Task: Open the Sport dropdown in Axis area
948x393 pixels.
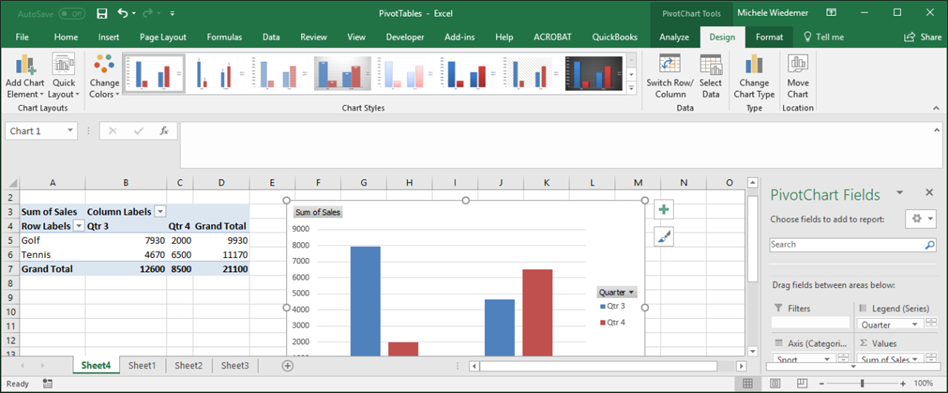Action: [x=828, y=359]
